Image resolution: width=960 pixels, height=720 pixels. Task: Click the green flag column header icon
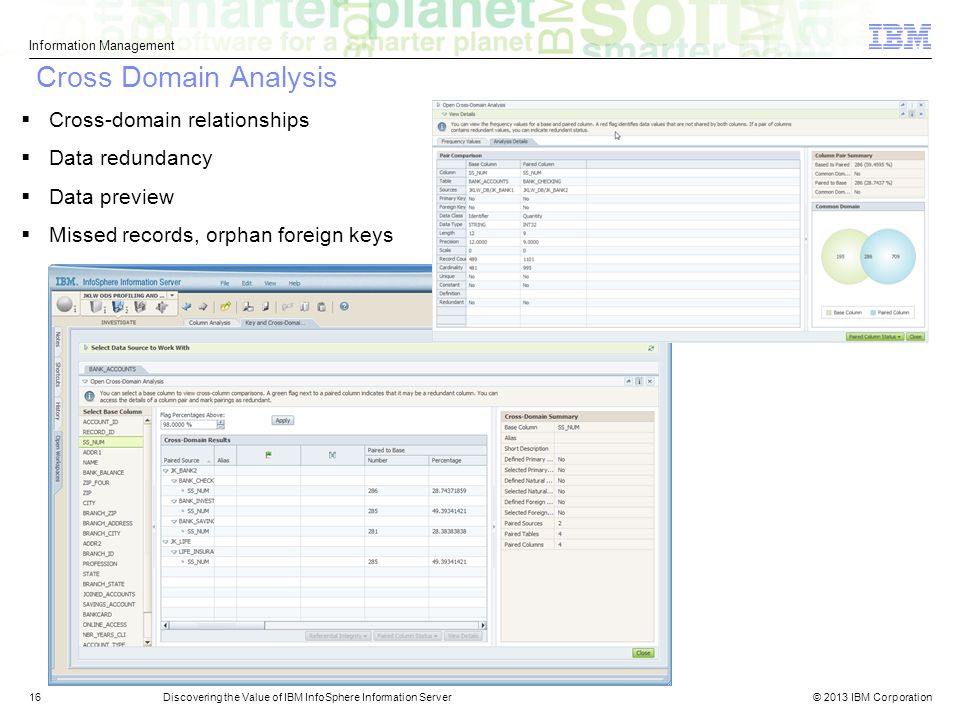pos(268,455)
